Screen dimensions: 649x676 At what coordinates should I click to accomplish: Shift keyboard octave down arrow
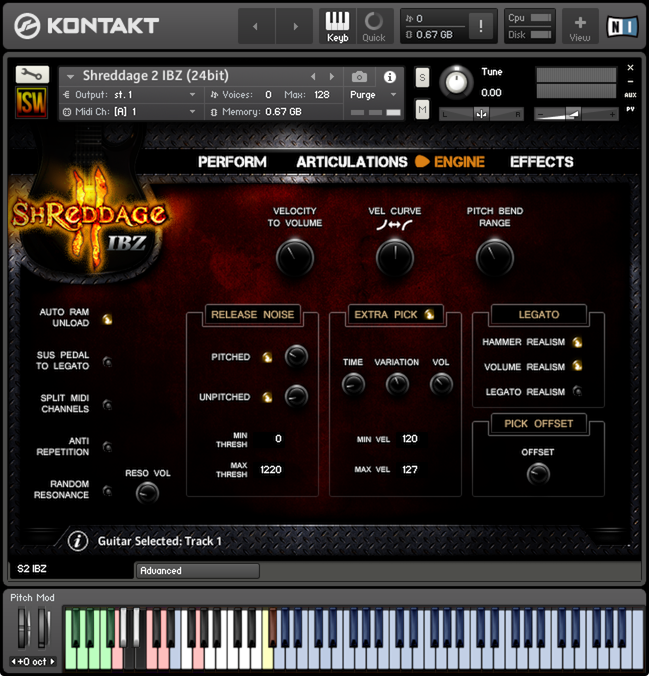(13, 661)
